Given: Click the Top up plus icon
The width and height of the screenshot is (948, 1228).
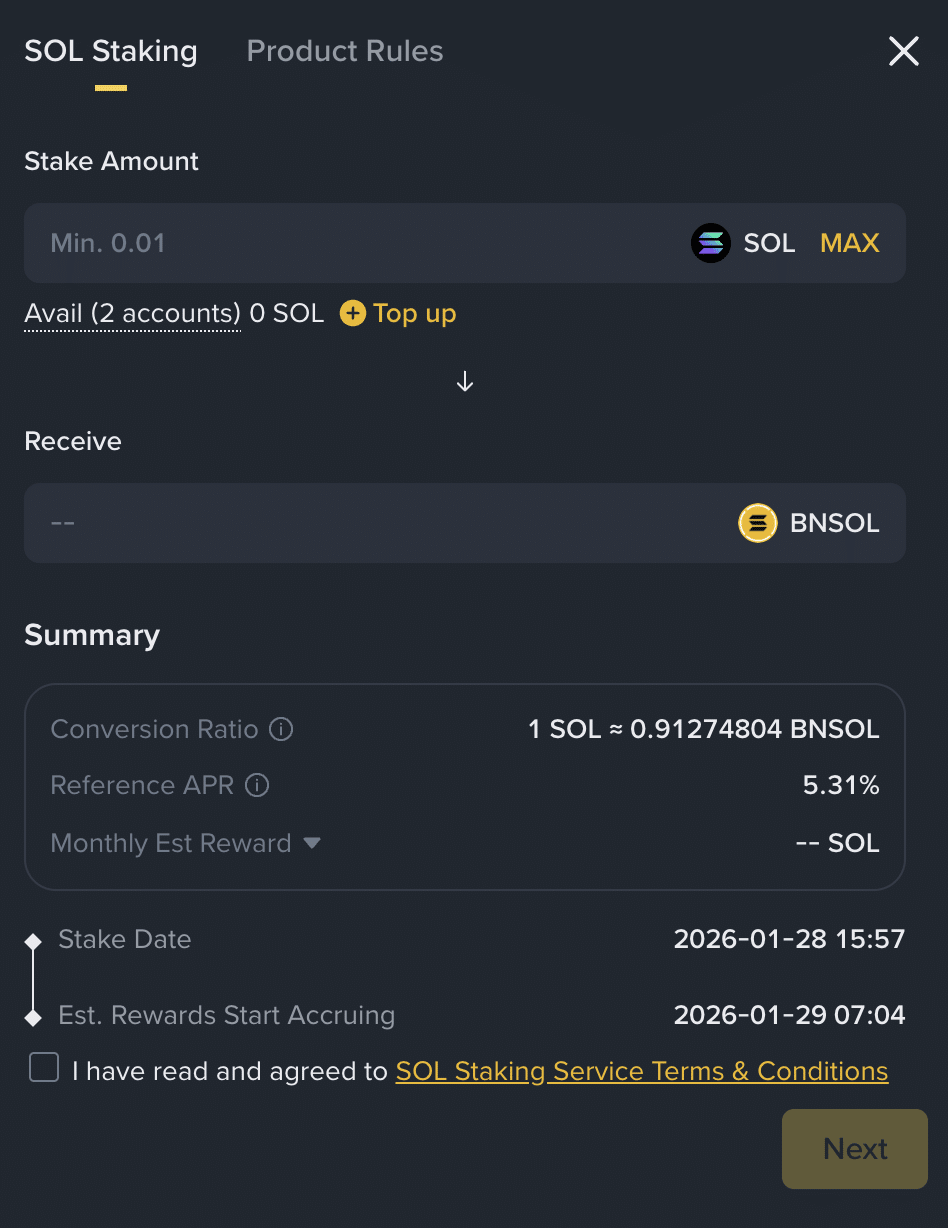Looking at the screenshot, I should [352, 313].
